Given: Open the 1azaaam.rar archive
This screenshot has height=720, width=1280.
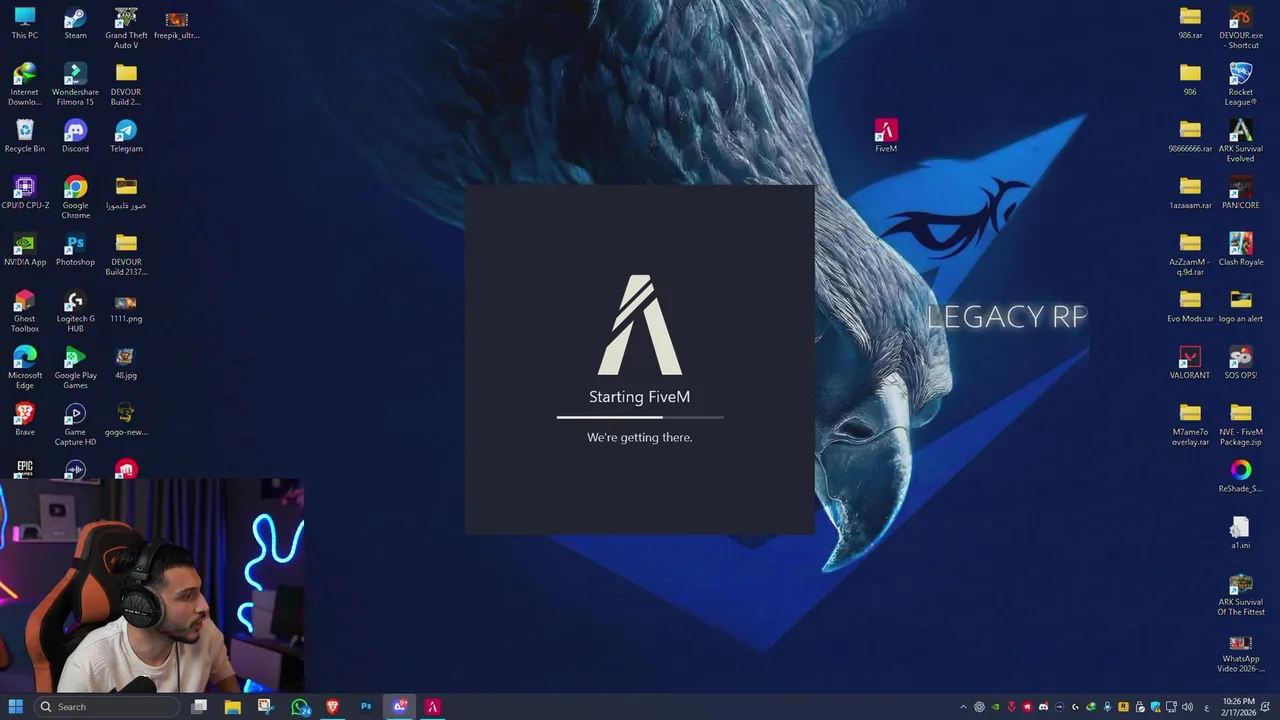Looking at the screenshot, I should [1190, 193].
